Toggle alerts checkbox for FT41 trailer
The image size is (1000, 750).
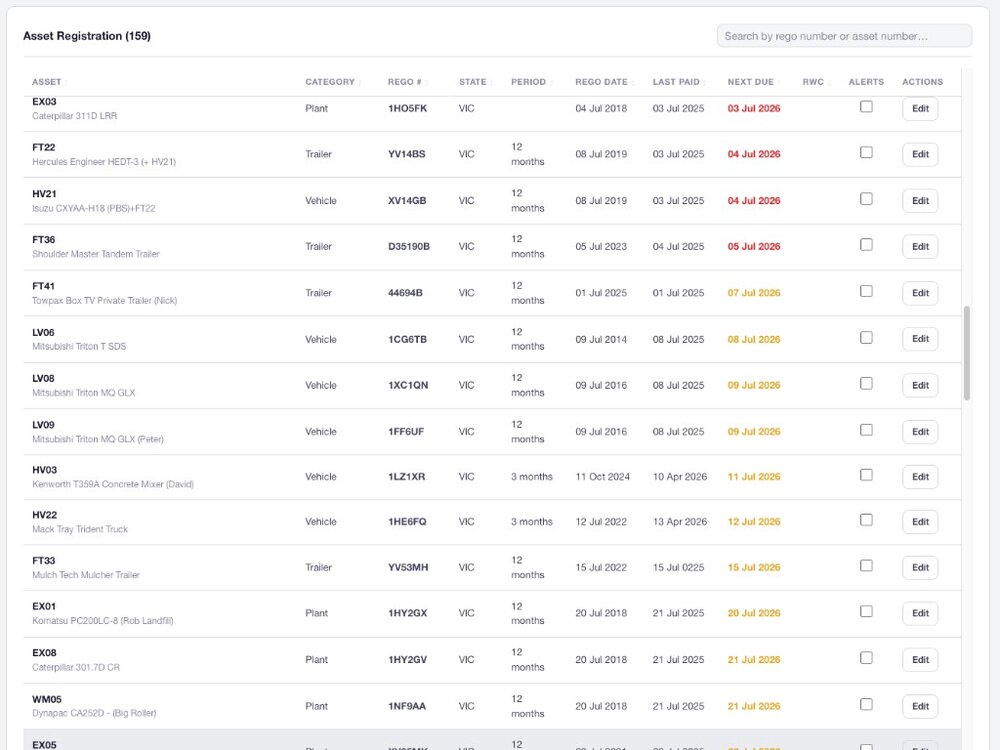866,291
